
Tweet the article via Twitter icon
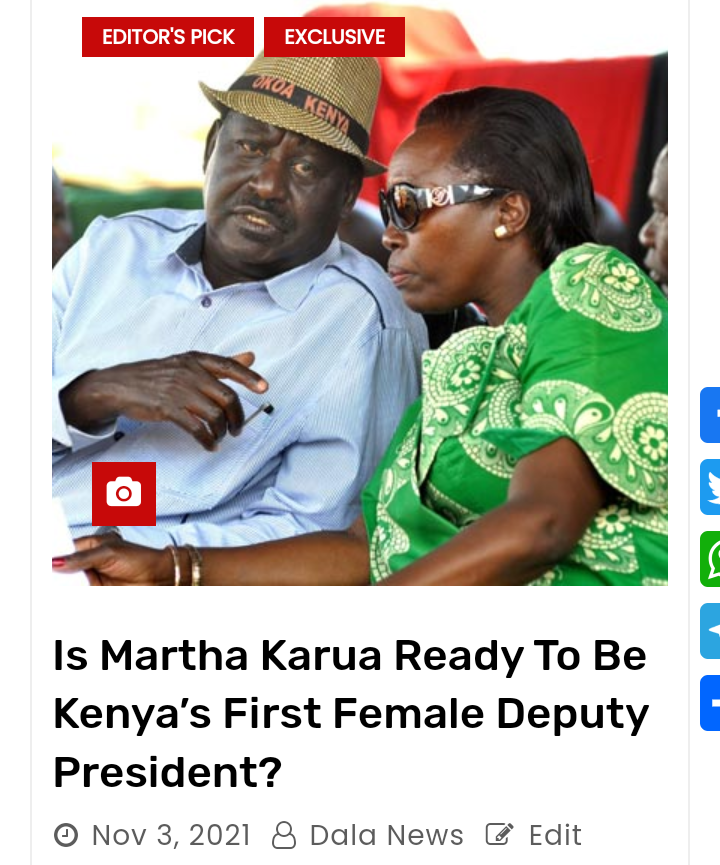point(710,487)
